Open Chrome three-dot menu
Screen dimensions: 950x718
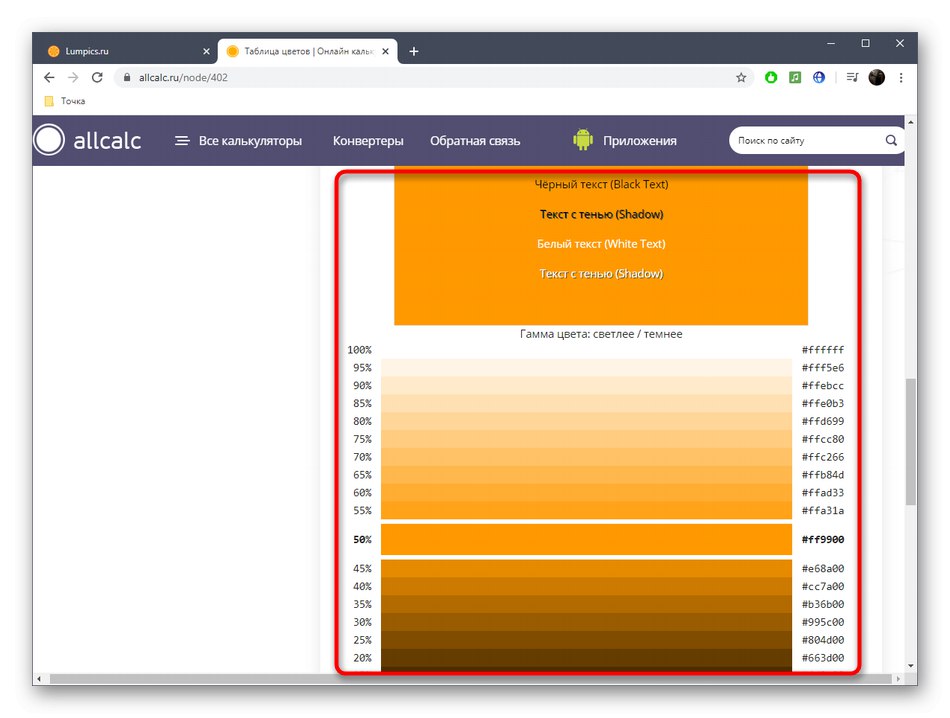901,78
